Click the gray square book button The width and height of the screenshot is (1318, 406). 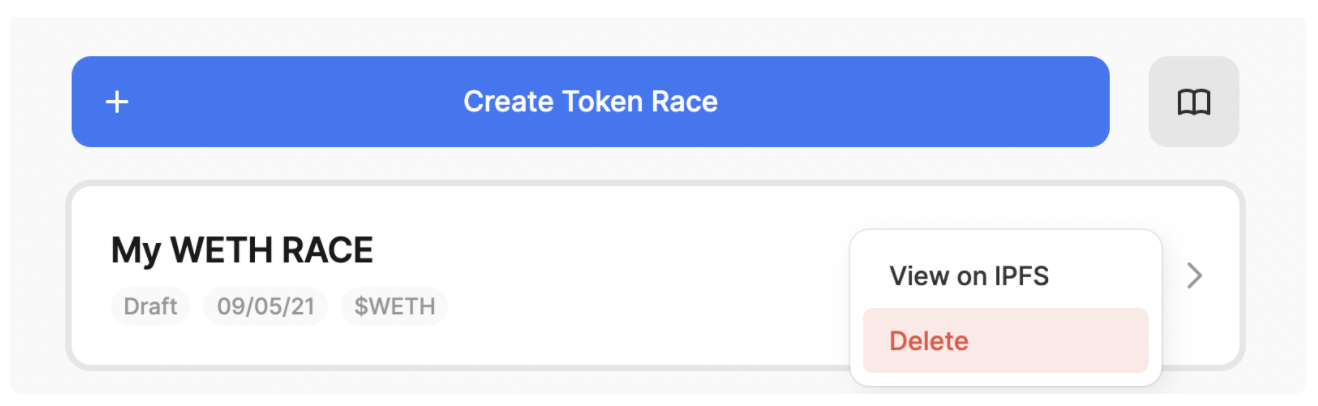point(1194,102)
